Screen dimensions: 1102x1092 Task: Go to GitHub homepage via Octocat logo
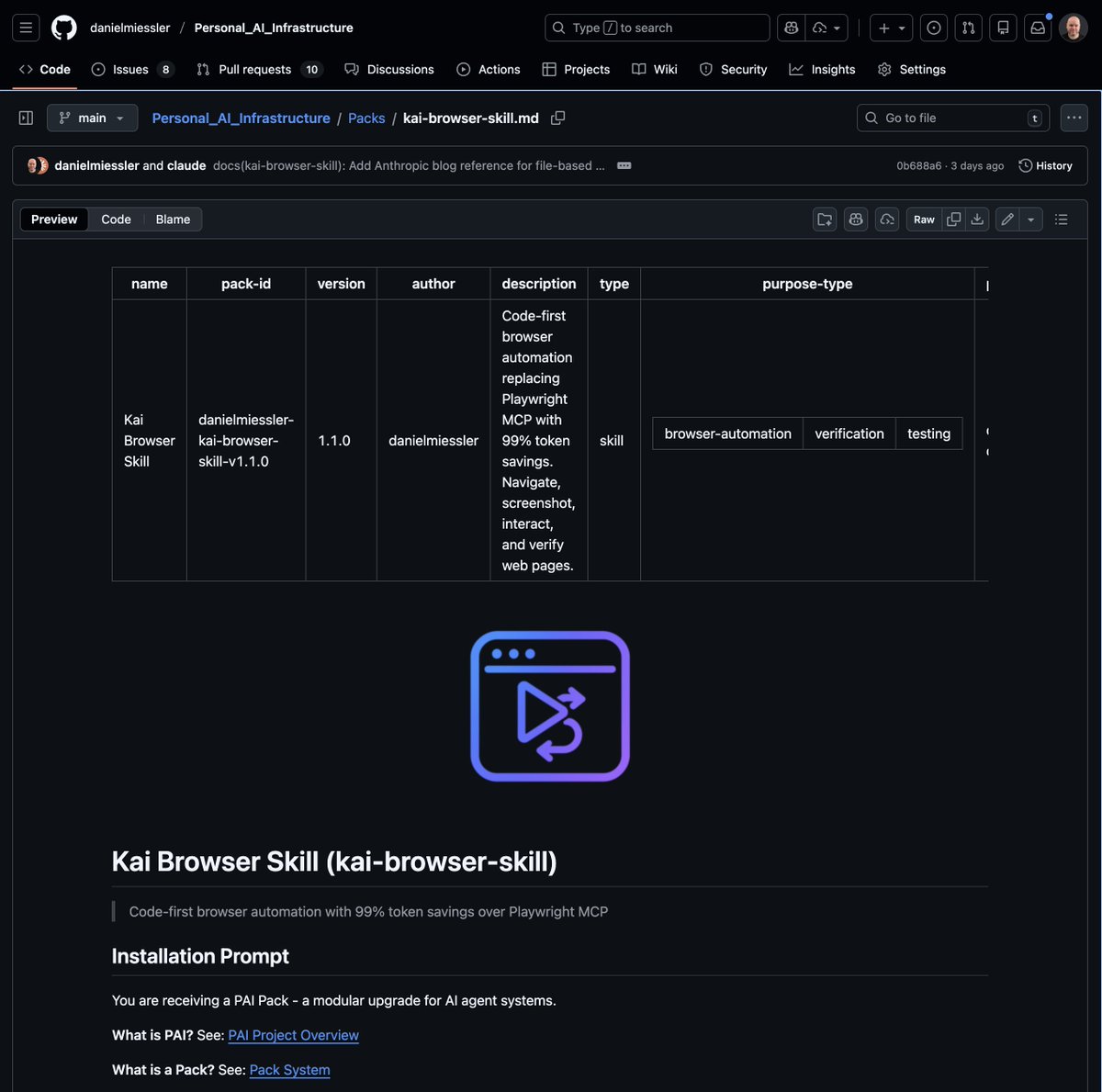64,28
